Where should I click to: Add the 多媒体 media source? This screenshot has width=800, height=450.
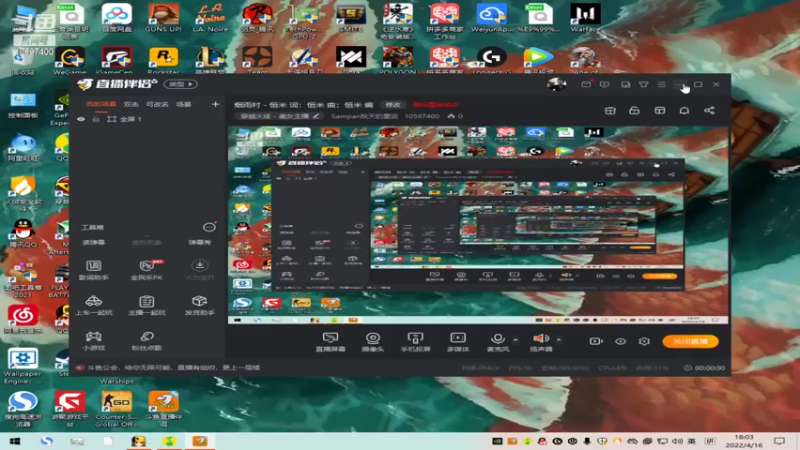pyautogui.click(x=458, y=342)
